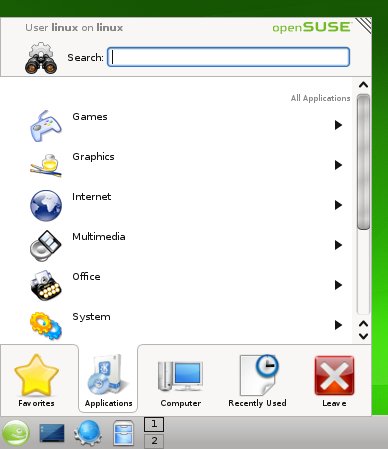Launch the blue globe browser in panel
The height and width of the screenshot is (449, 388).
[87, 433]
